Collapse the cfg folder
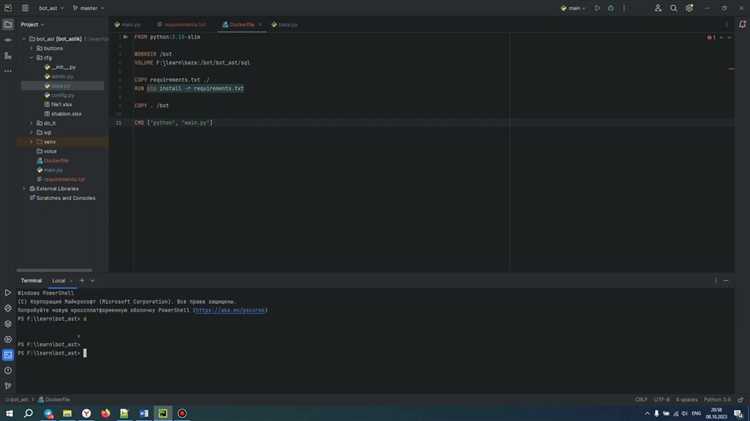750x421 pixels. coord(32,58)
